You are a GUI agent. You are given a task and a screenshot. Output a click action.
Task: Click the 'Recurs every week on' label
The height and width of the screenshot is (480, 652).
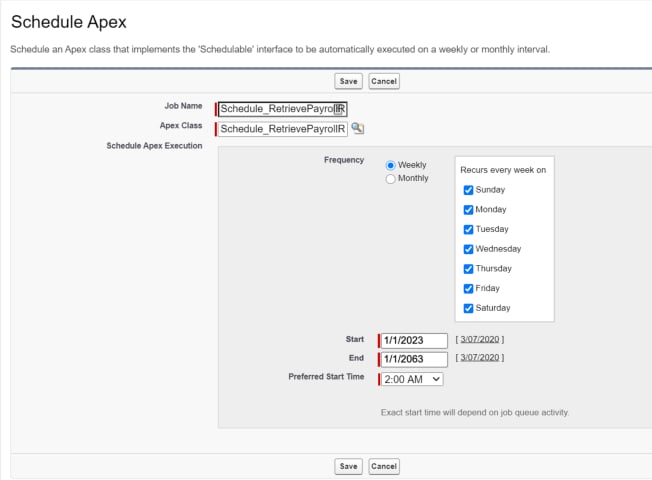click(x=503, y=170)
